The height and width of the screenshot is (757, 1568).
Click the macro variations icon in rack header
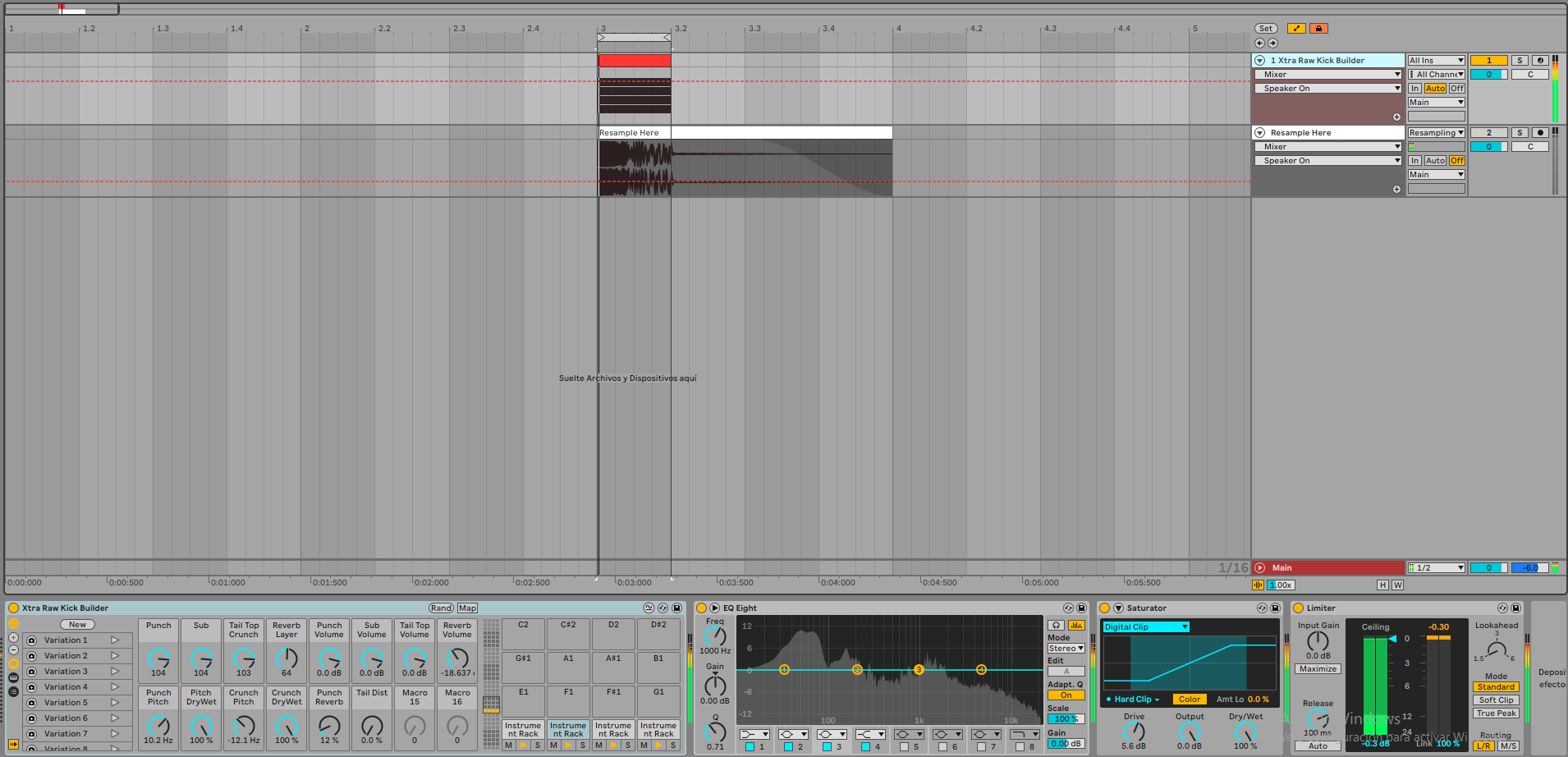pyautogui.click(x=649, y=608)
